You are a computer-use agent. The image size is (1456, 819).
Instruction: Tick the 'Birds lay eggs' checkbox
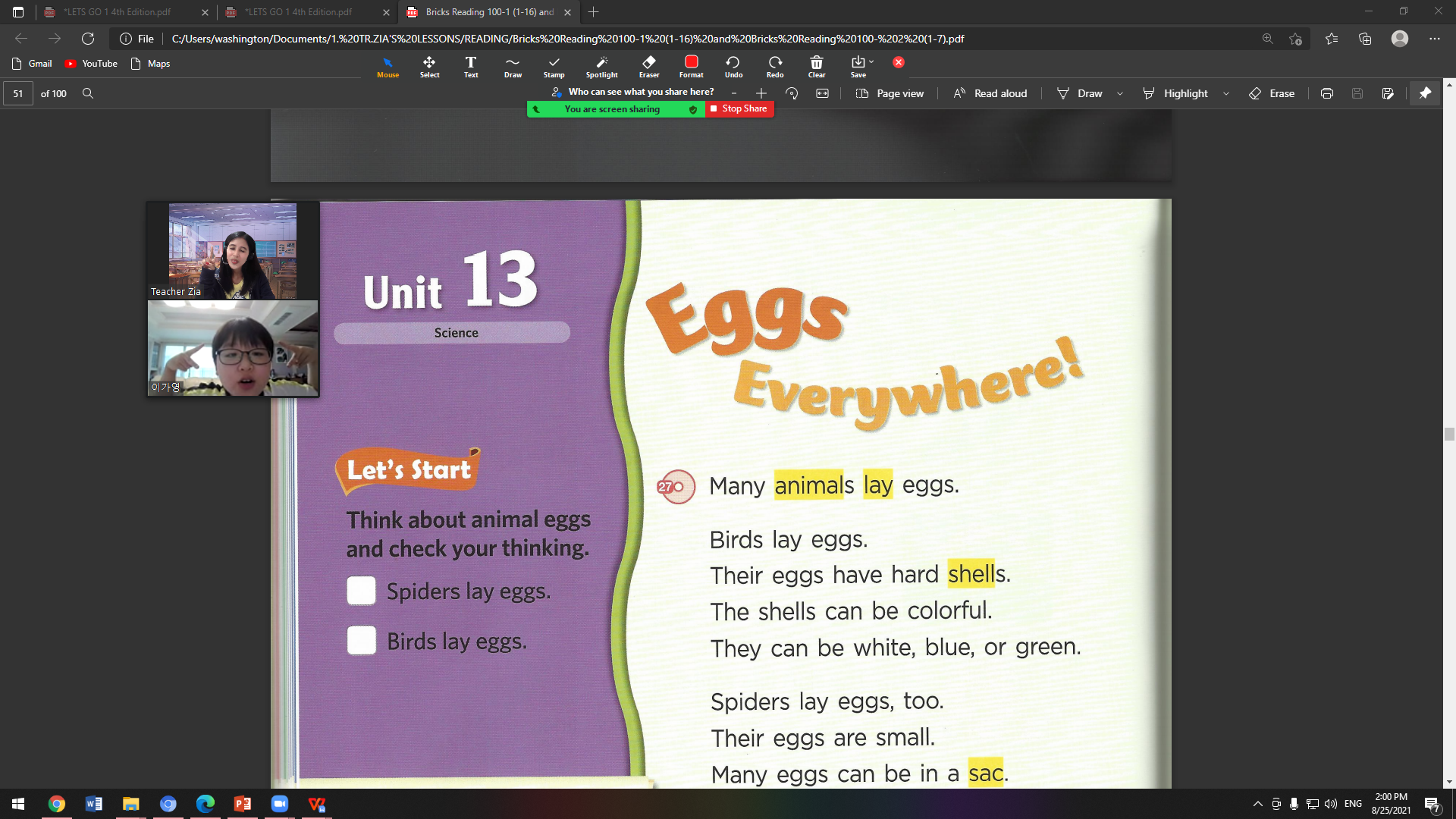(x=361, y=640)
